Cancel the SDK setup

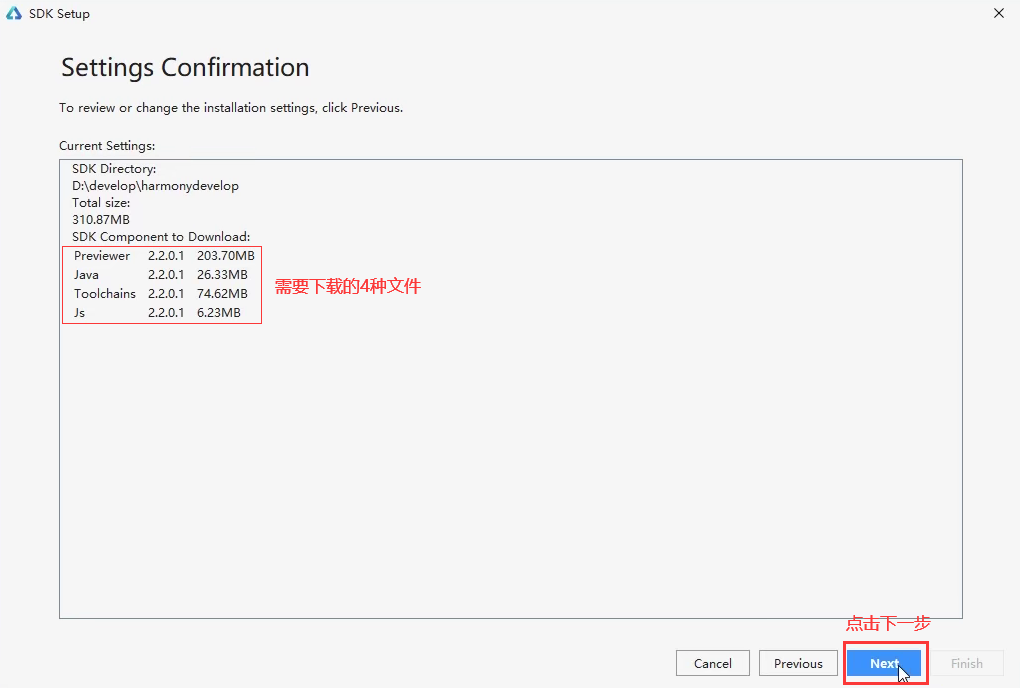click(x=712, y=663)
